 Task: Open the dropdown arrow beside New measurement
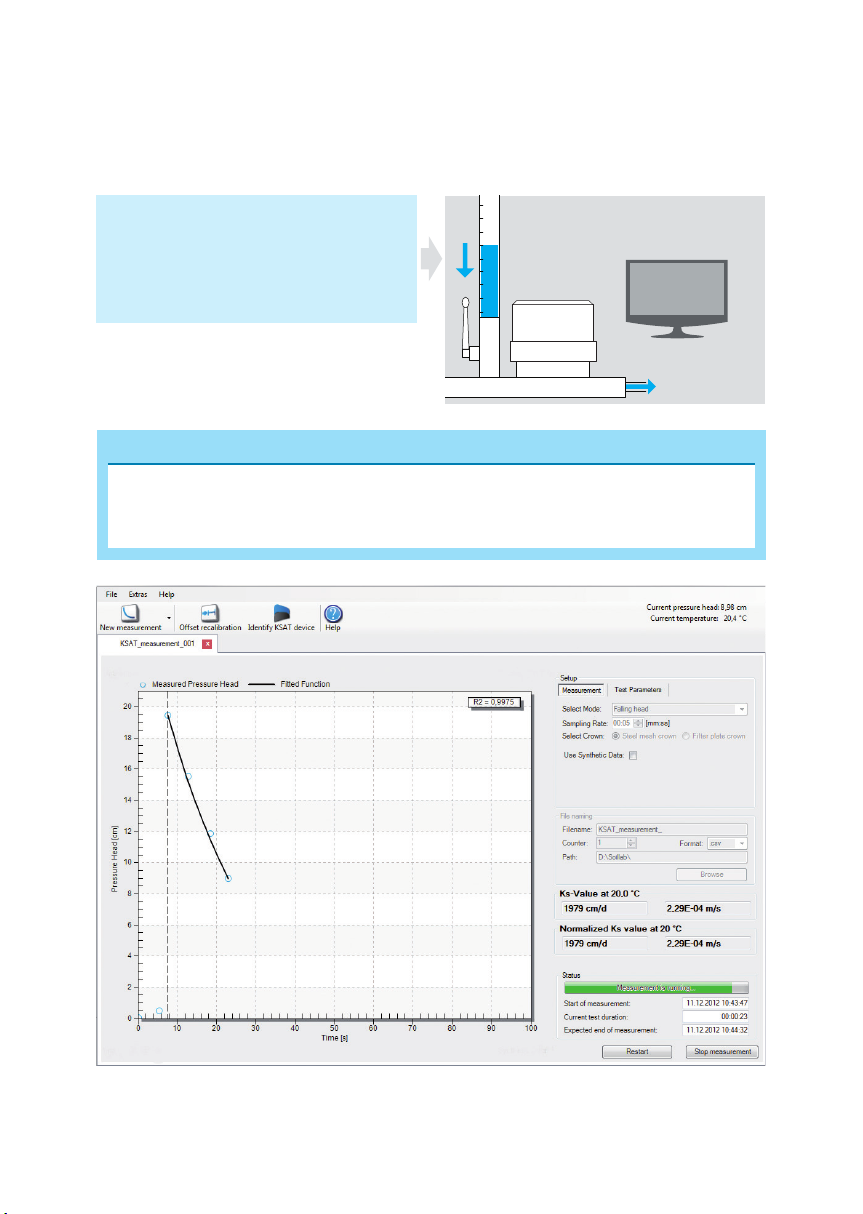(x=168, y=618)
